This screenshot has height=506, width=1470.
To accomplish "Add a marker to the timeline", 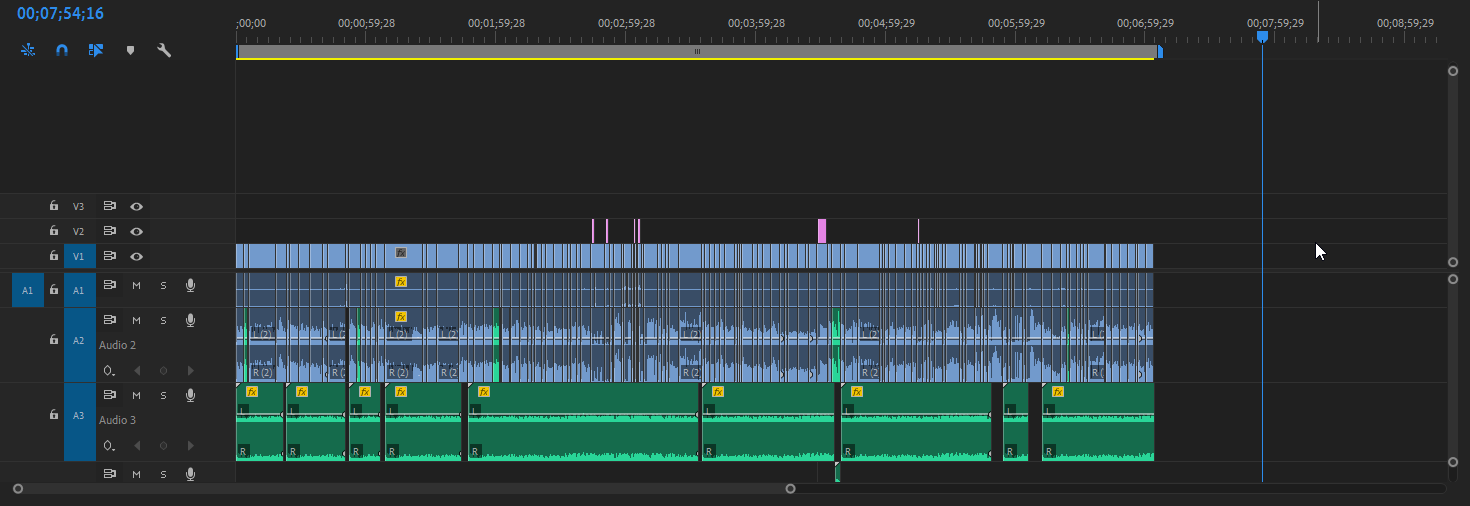I will [x=130, y=50].
